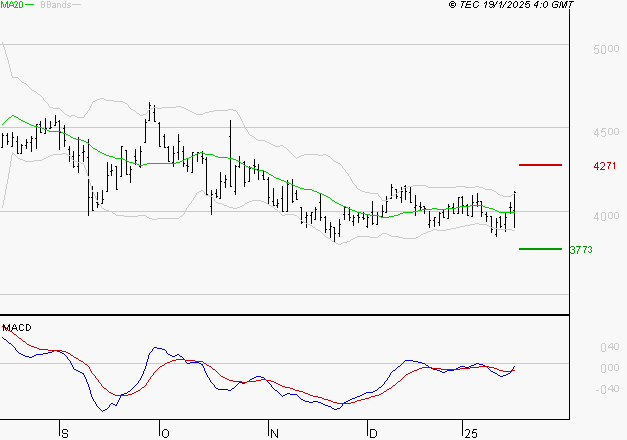Screen dimensions: 627x440
Task: Click the D month axis marker
Action: point(373,433)
